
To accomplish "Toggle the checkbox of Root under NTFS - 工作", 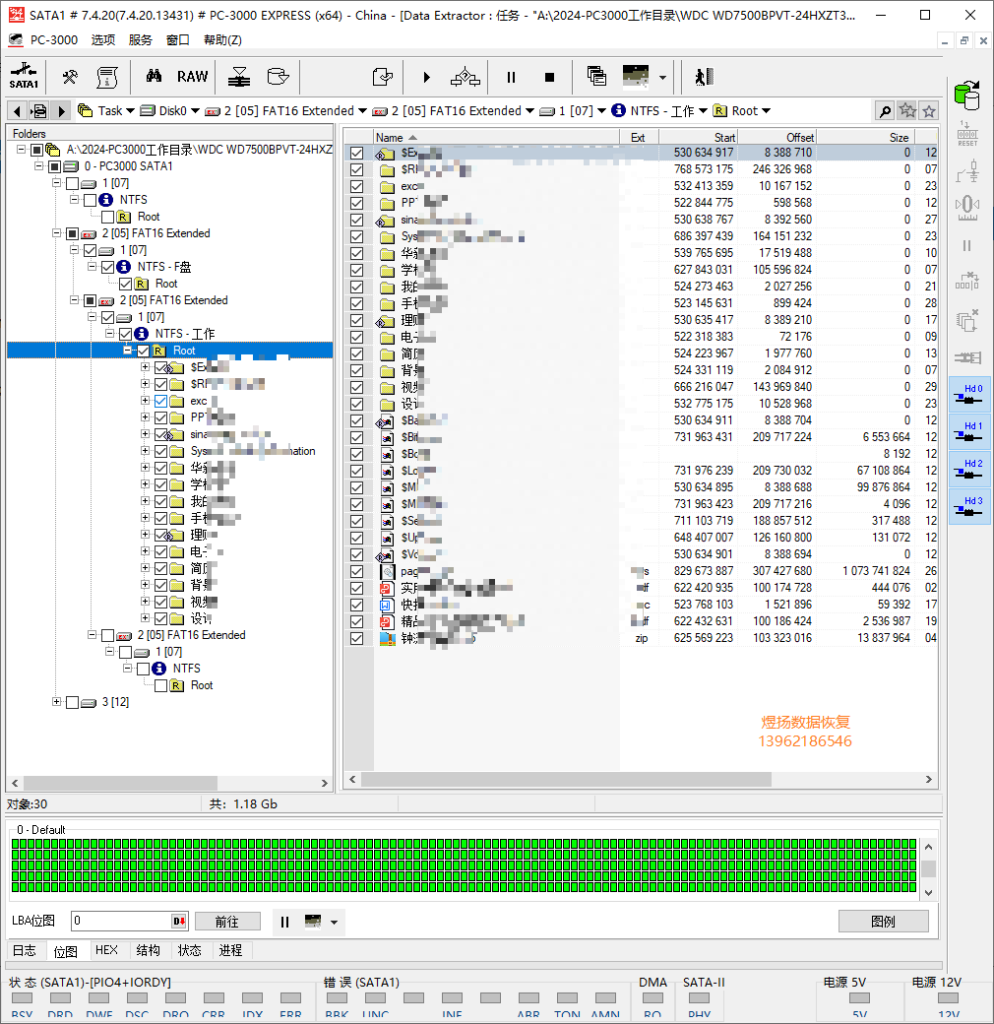I will pyautogui.click(x=143, y=351).
